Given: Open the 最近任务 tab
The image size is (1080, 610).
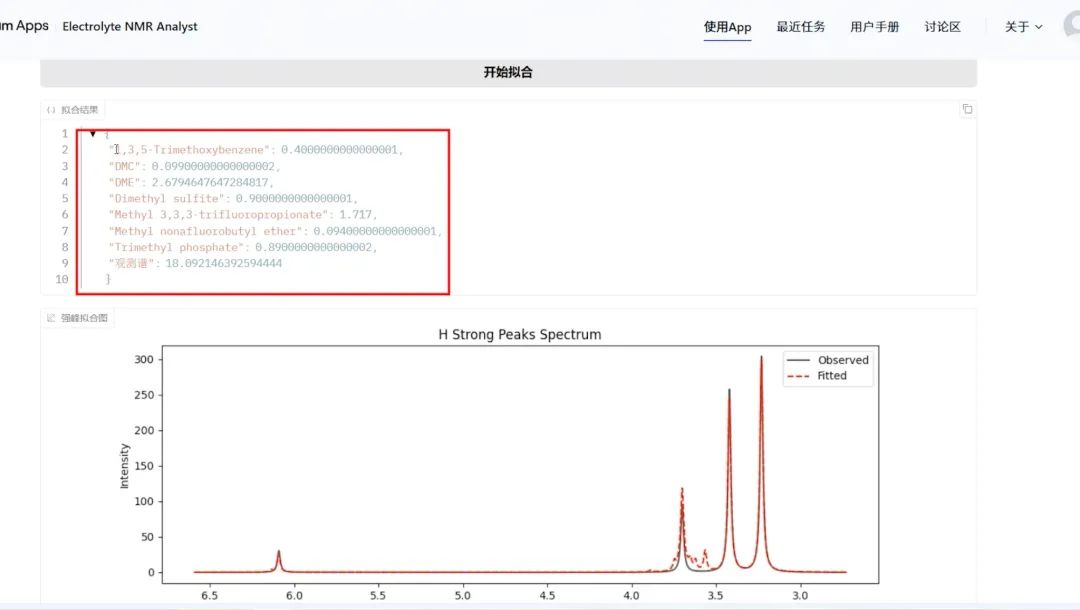Looking at the screenshot, I should pyautogui.click(x=800, y=27).
